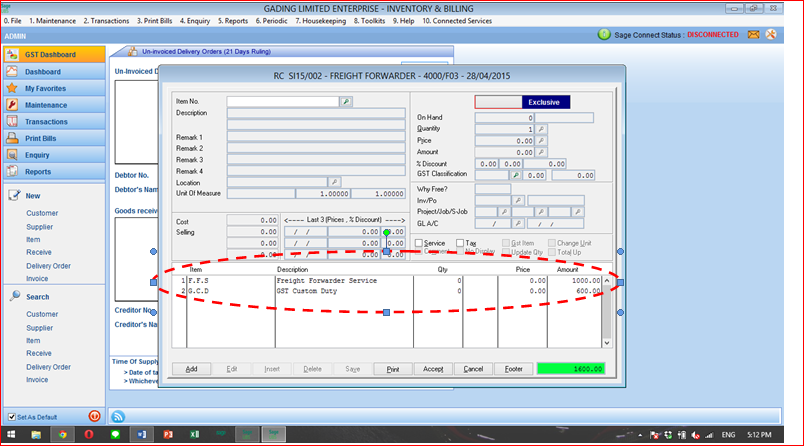Open My Favorites star item

coord(54,88)
